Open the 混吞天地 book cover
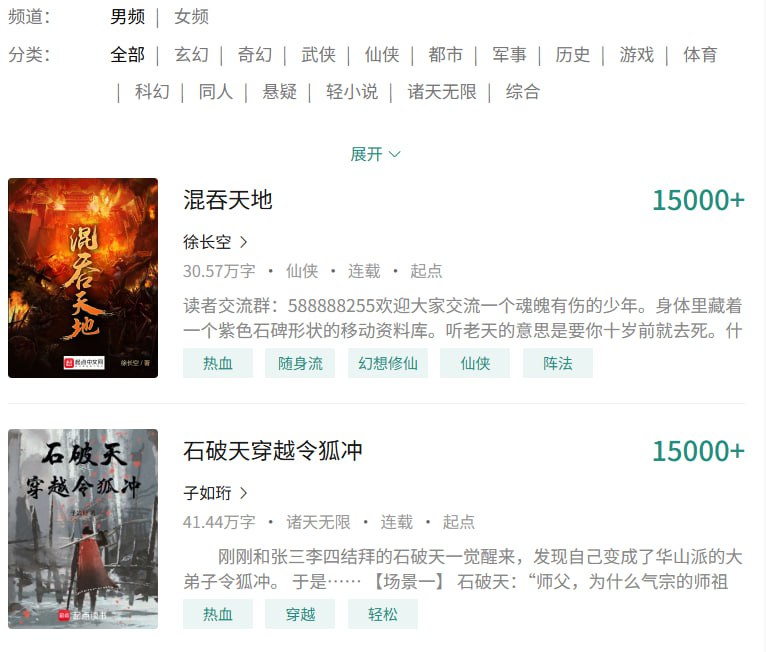 click(83, 278)
